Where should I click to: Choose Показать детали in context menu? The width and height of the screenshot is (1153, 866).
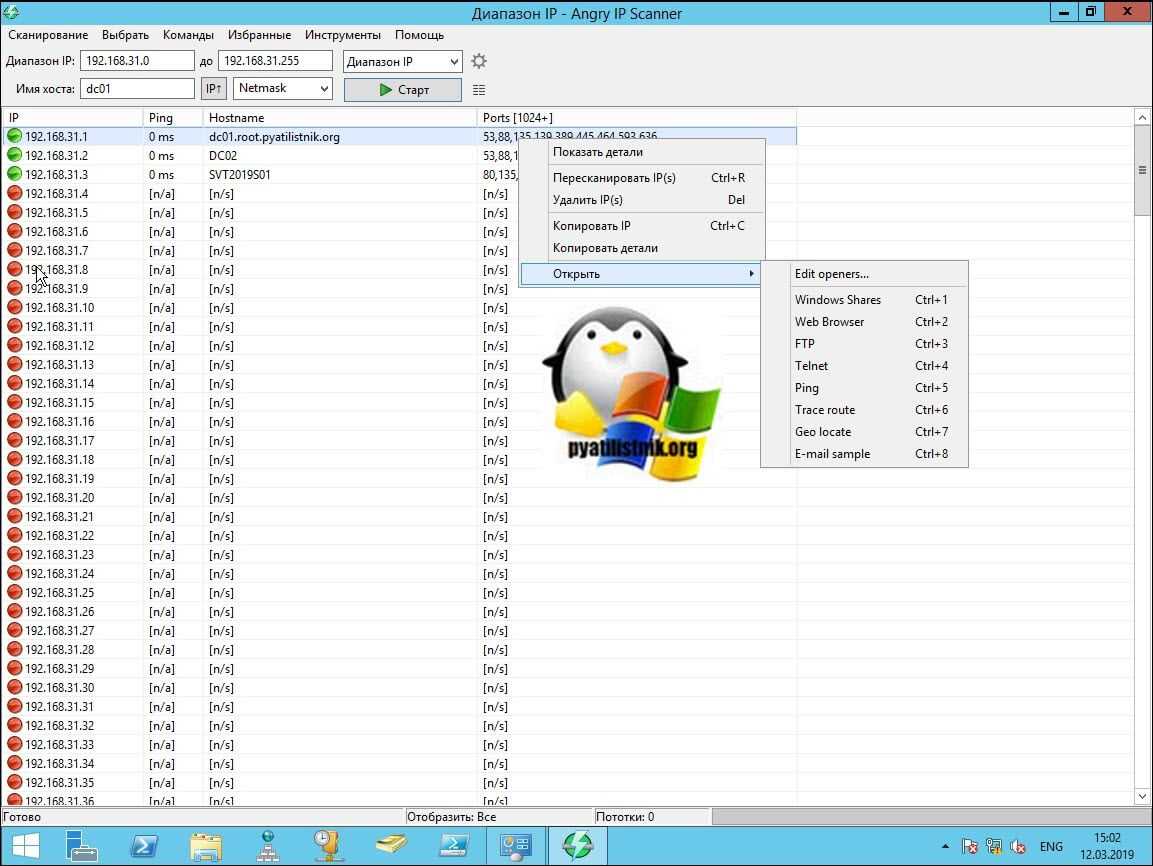pyautogui.click(x=598, y=152)
